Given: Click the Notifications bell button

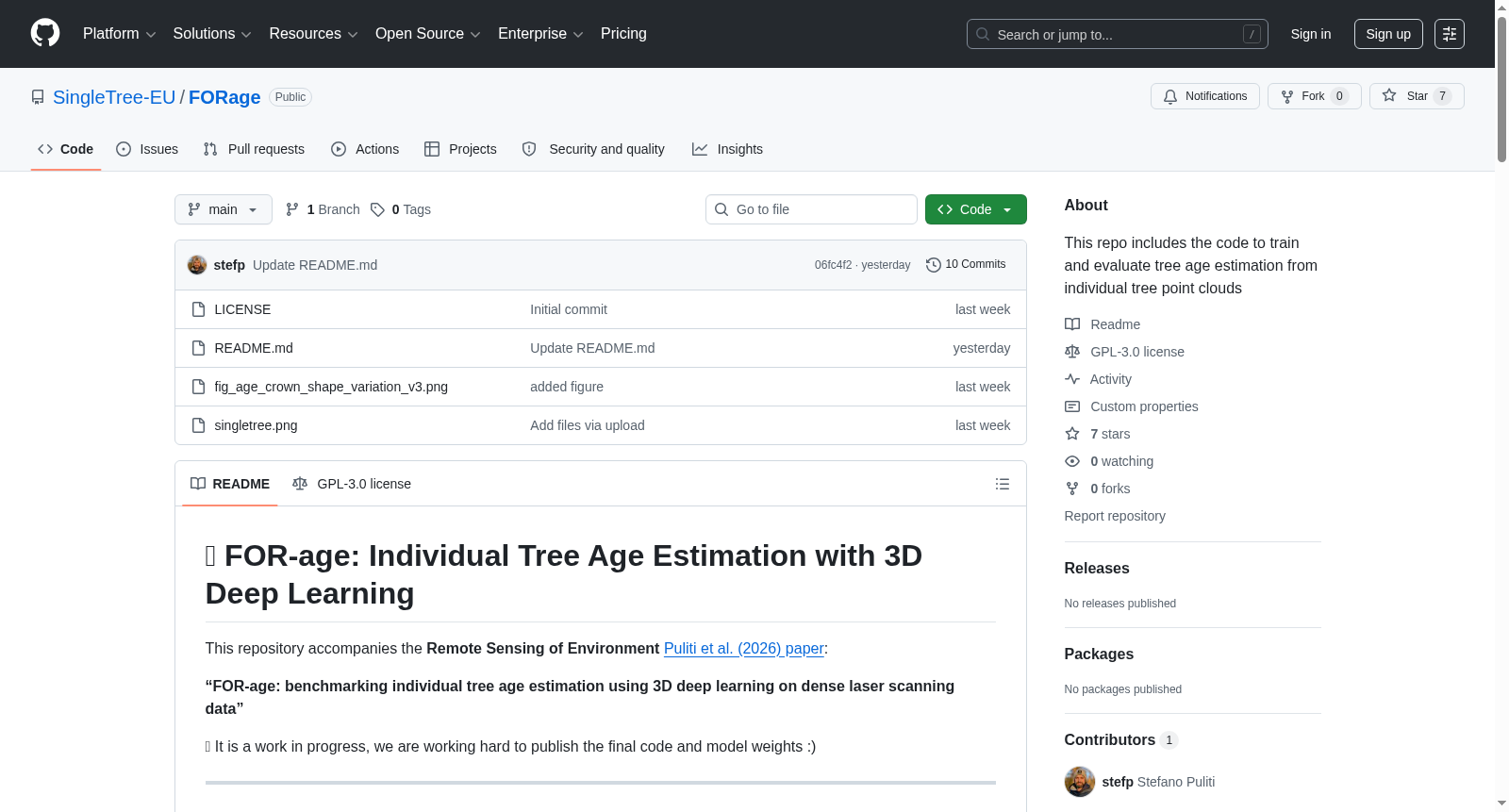Looking at the screenshot, I should pyautogui.click(x=1204, y=96).
